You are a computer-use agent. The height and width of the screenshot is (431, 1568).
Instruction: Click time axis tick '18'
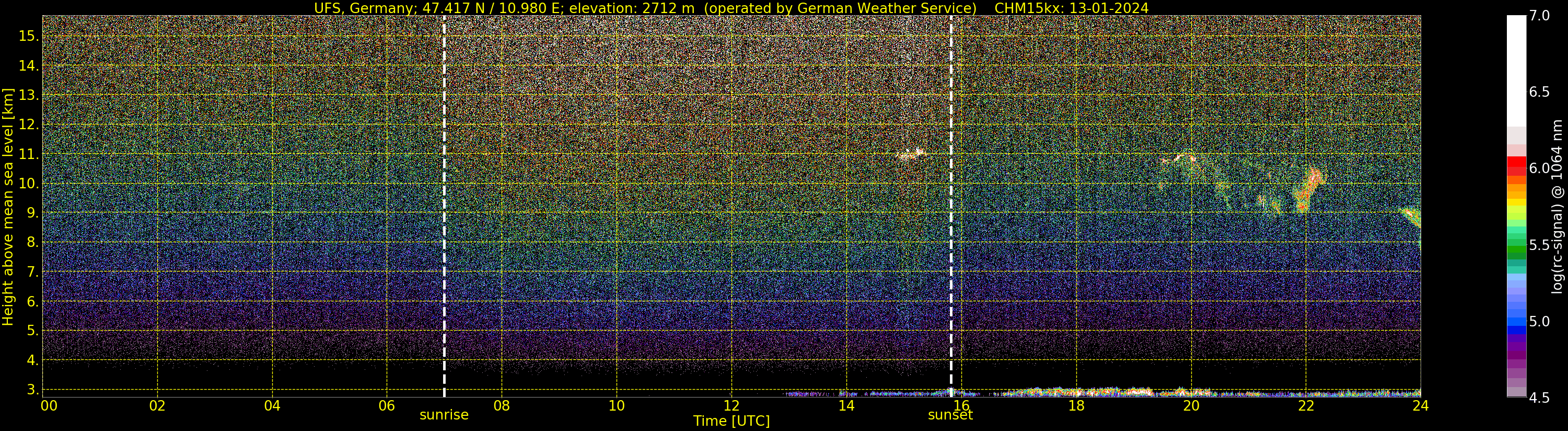point(1076,406)
